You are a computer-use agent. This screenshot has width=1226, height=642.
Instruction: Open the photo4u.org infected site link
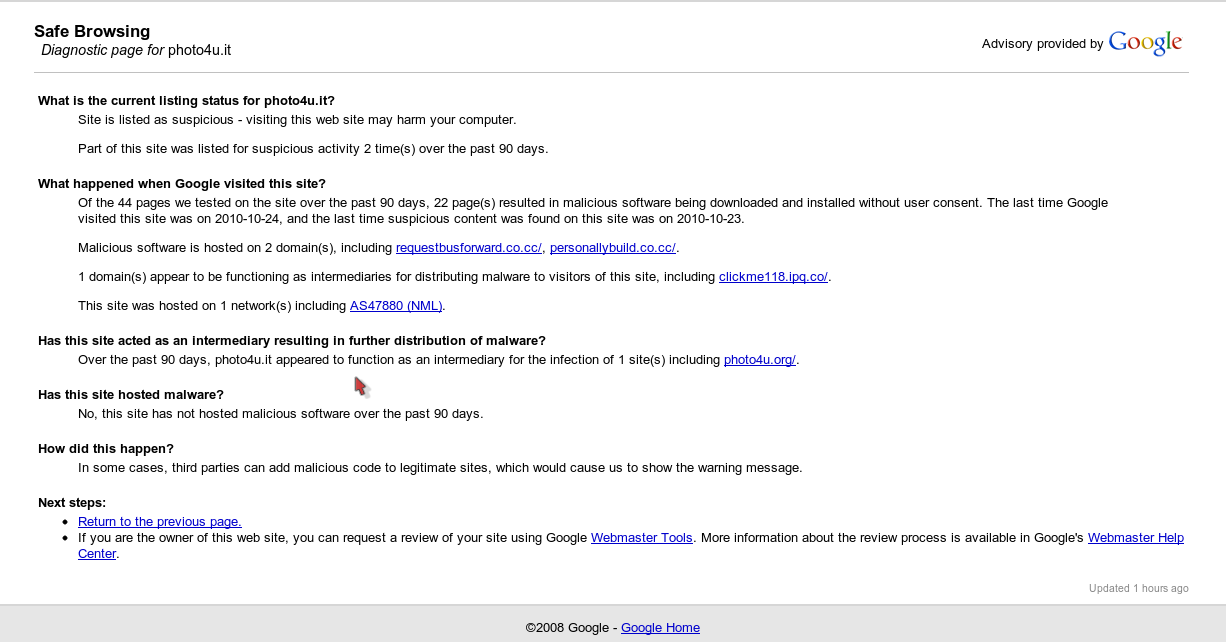(758, 359)
